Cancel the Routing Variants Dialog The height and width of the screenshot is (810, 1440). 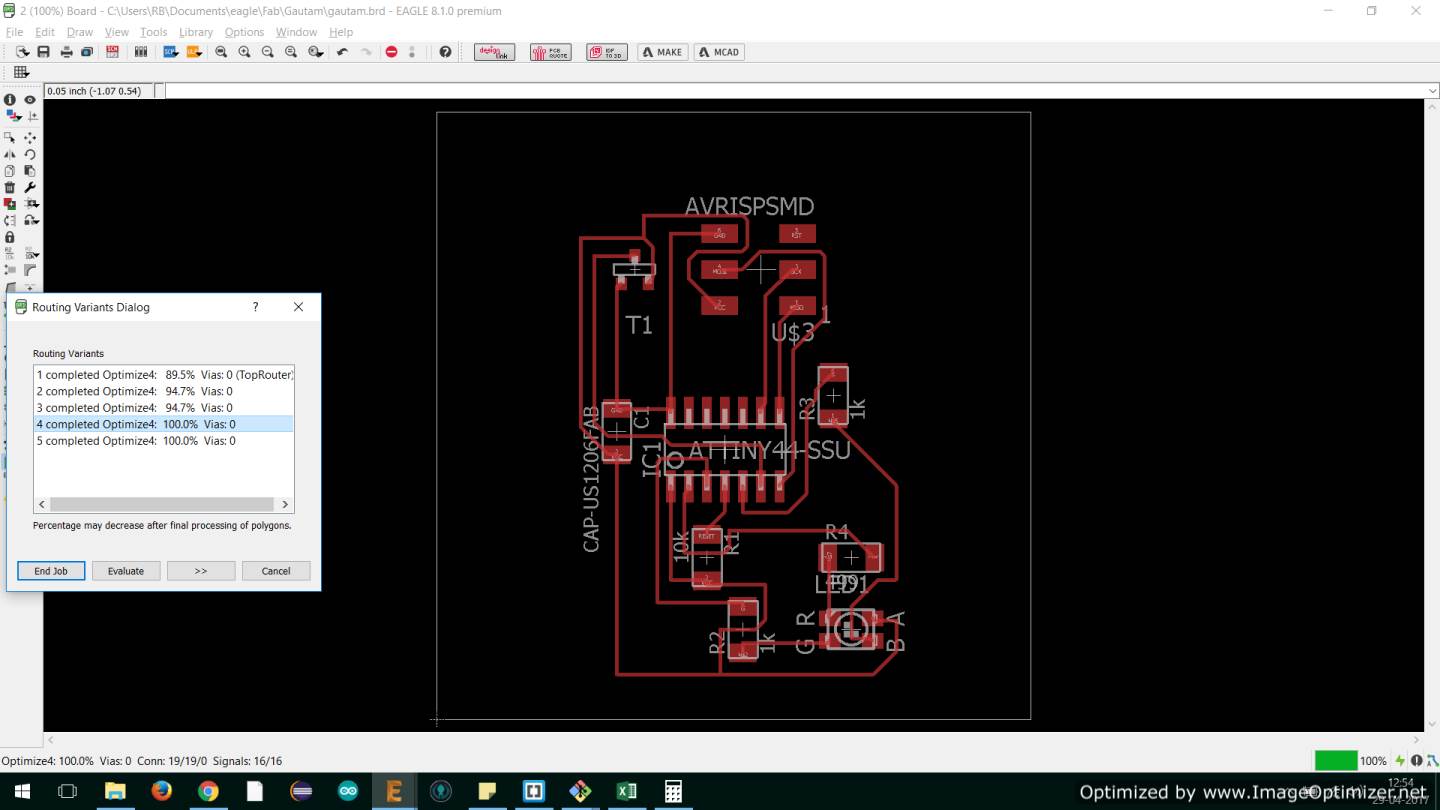pyautogui.click(x=276, y=571)
